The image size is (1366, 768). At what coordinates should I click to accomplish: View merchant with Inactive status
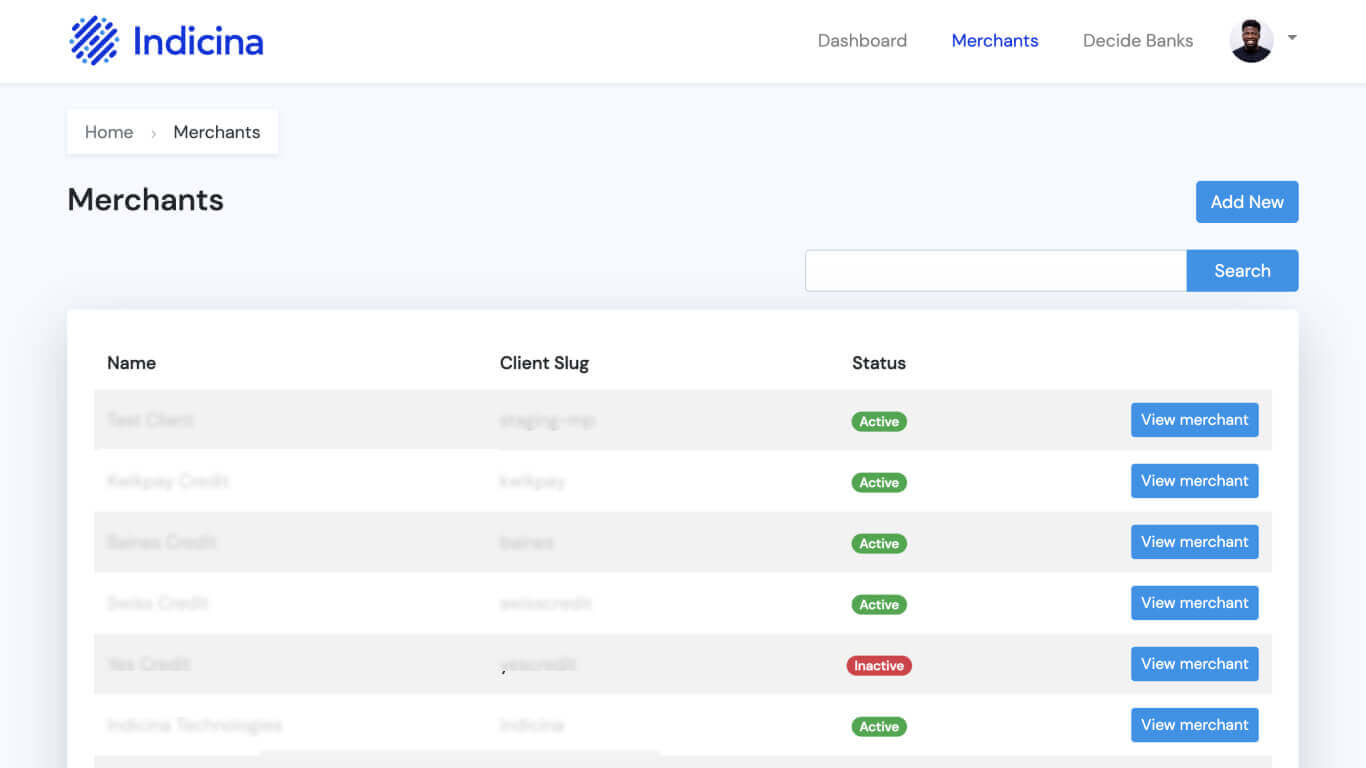[1194, 664]
